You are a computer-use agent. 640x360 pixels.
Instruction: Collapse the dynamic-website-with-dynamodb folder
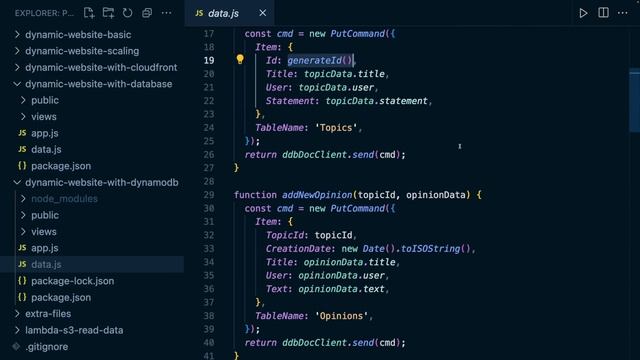(102, 182)
